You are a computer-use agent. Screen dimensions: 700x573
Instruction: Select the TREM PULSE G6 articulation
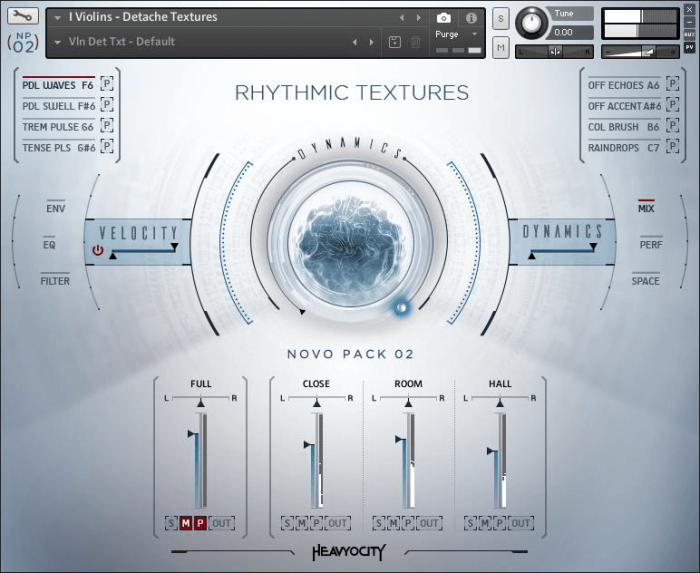(58, 127)
